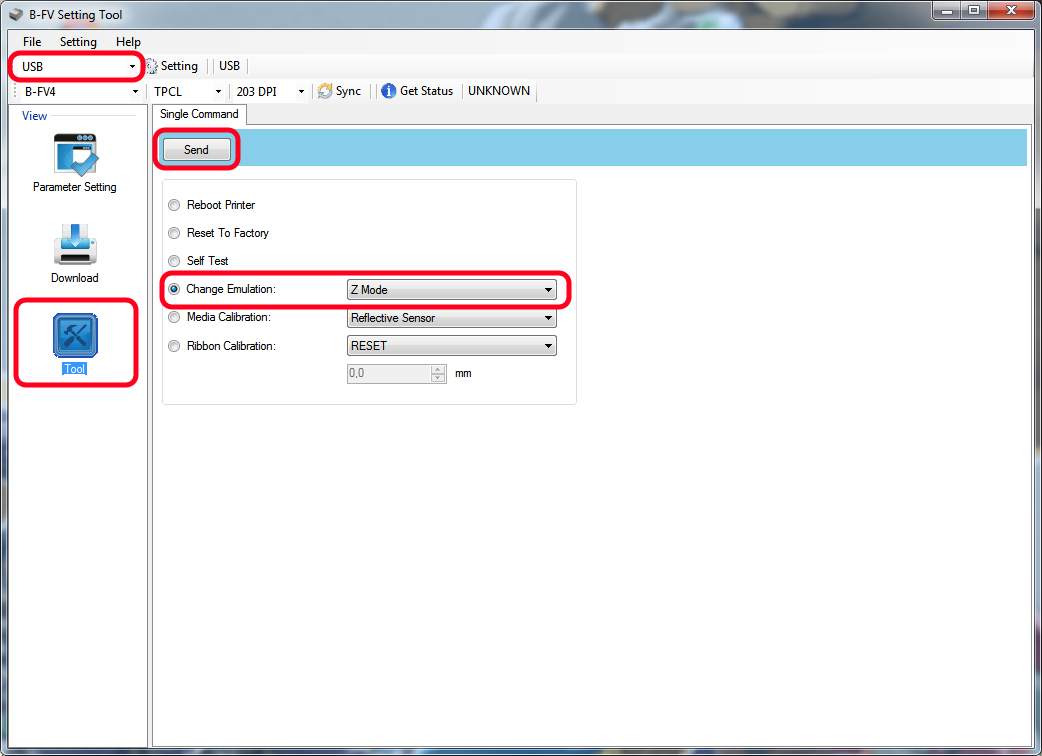Decrease the mm value with down arrow

438,378
